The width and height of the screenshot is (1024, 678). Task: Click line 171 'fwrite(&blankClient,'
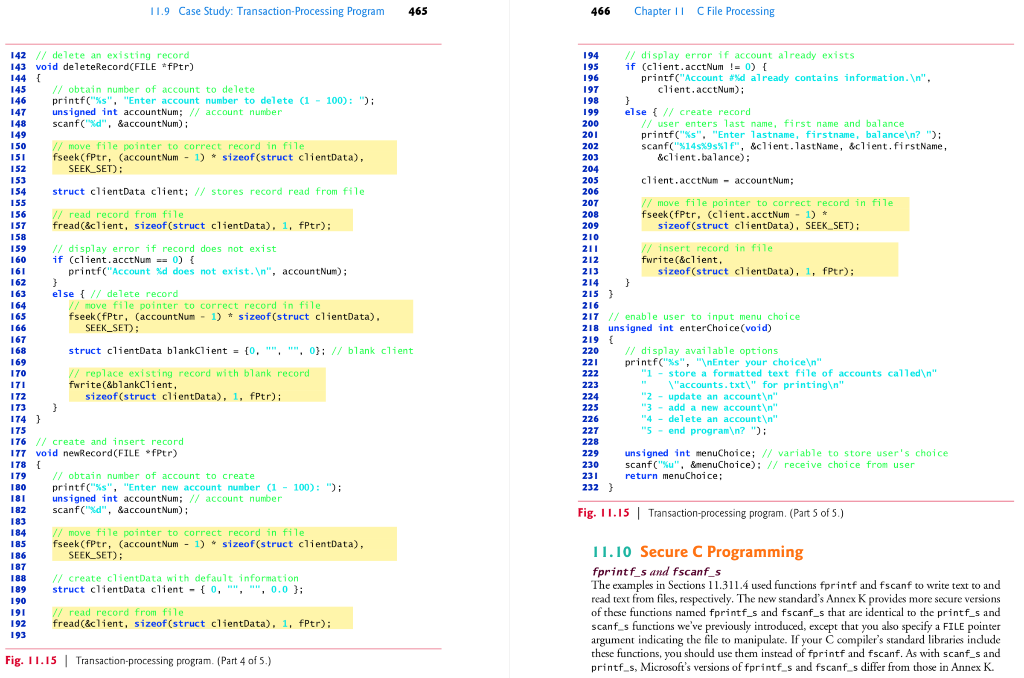tap(123, 385)
